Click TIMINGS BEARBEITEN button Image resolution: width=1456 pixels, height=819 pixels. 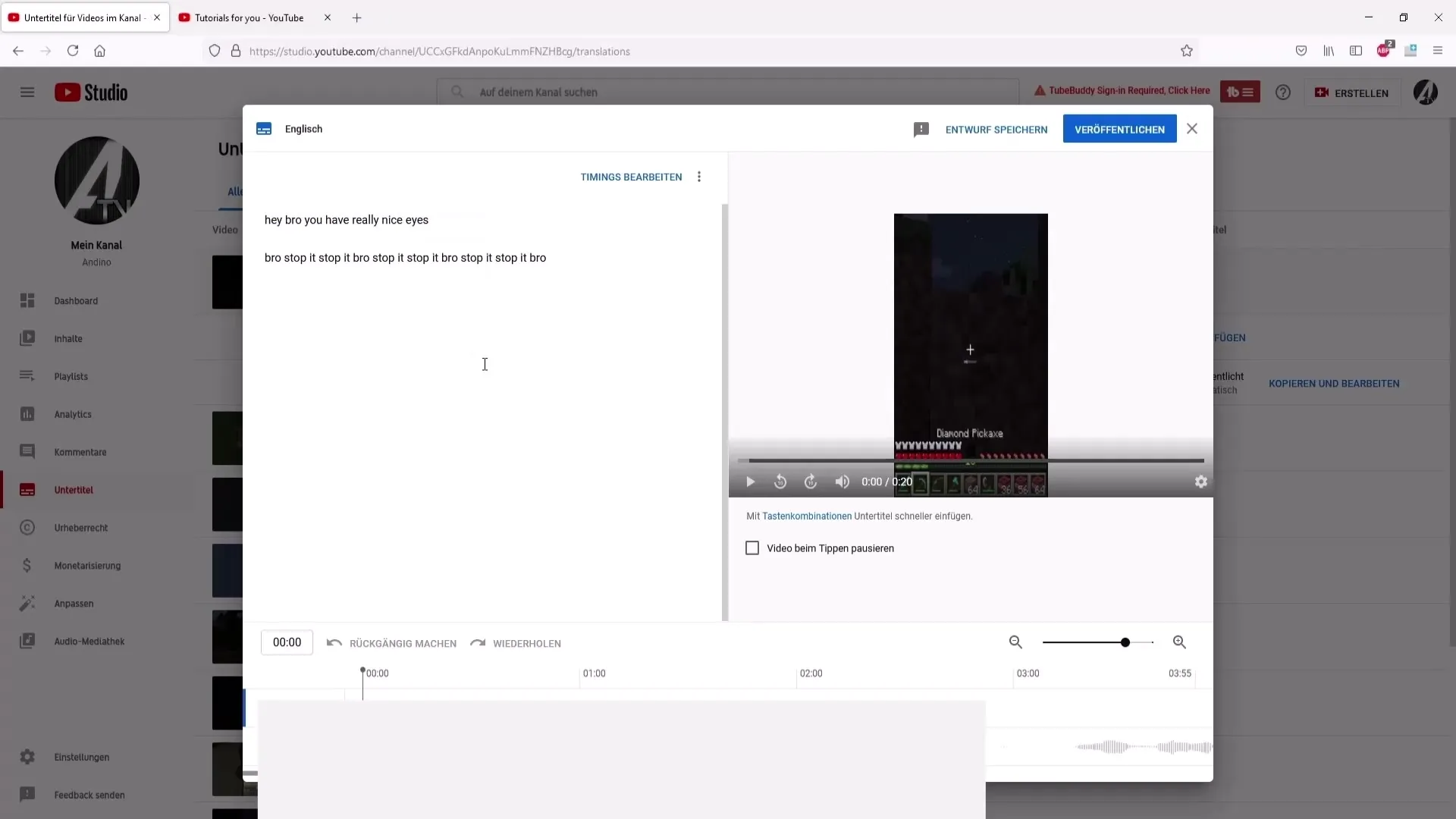(631, 177)
